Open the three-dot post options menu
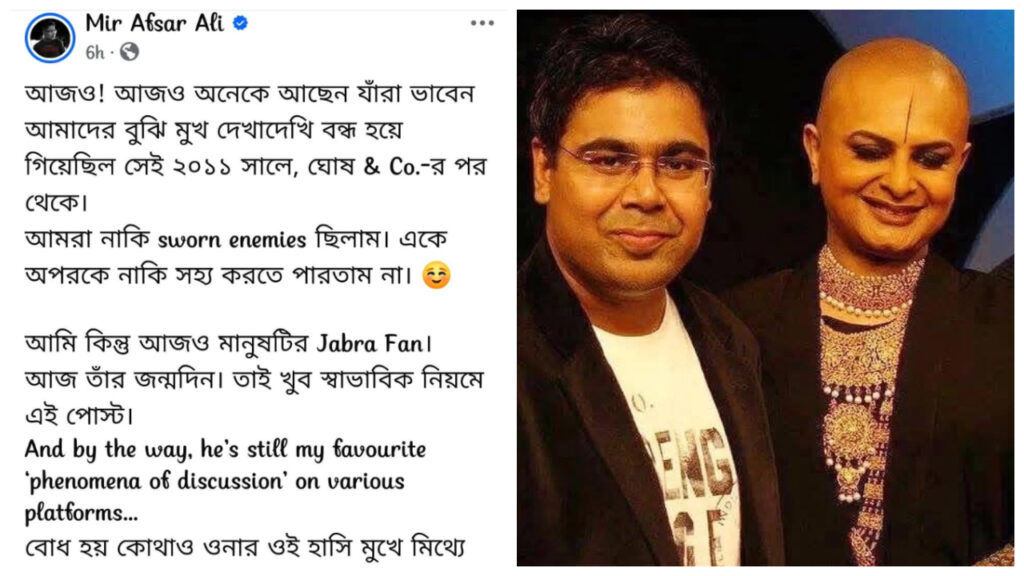This screenshot has height=576, width=1024. [482, 24]
